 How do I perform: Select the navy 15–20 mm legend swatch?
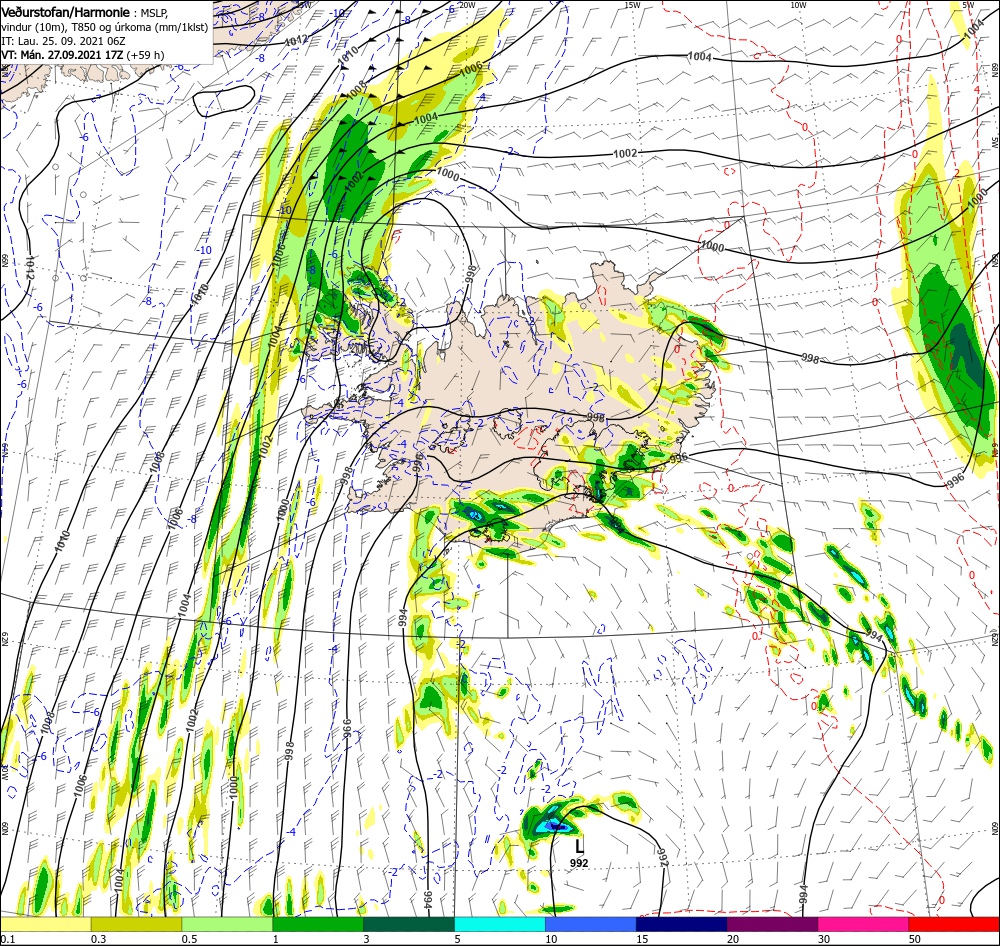coord(682,924)
